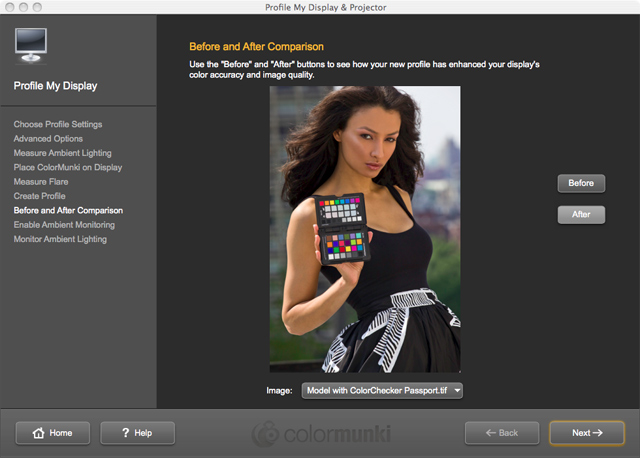The height and width of the screenshot is (458, 640).
Task: Click the Before and After Comparison title
Action: click(x=256, y=47)
